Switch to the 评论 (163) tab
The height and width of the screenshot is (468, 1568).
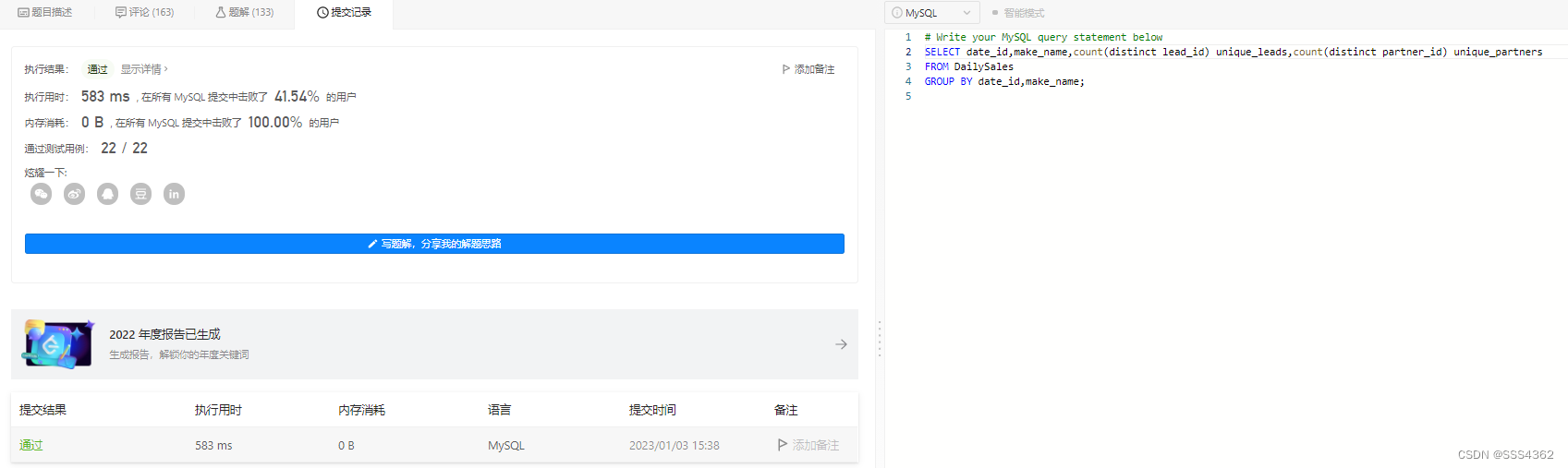tap(145, 12)
